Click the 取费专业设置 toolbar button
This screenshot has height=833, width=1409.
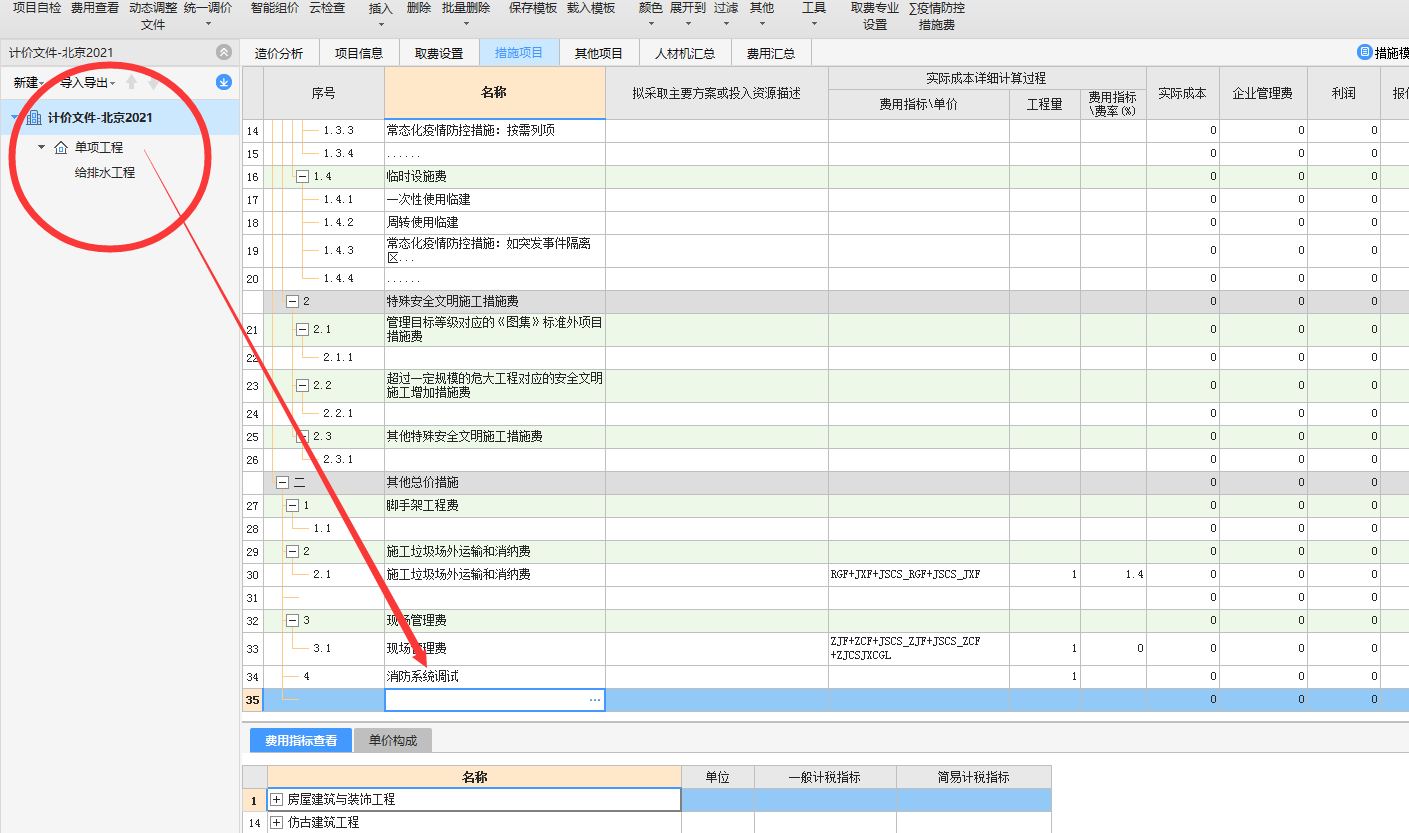[x=875, y=15]
